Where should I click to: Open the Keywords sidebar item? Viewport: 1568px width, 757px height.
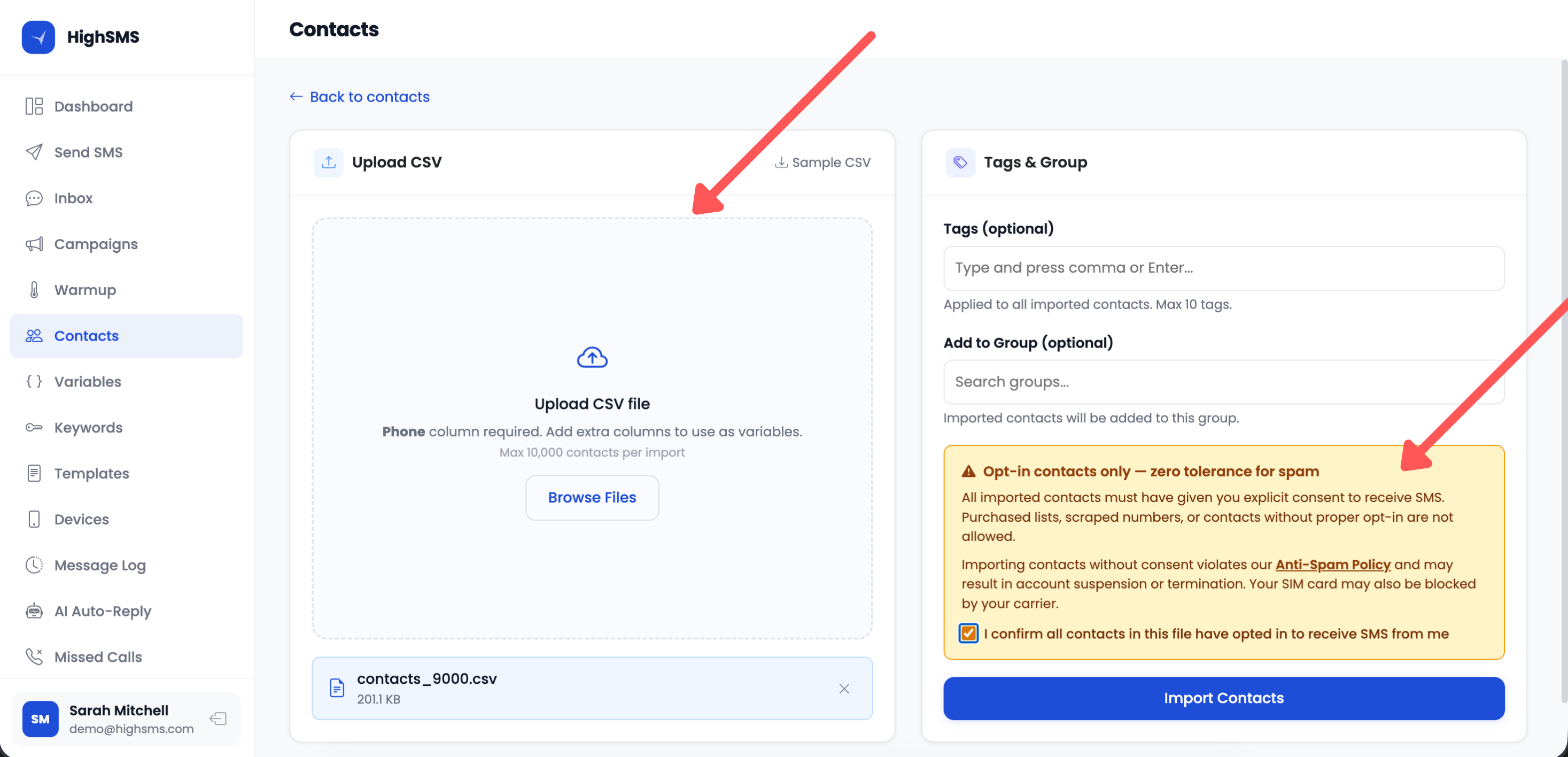pyautogui.click(x=88, y=428)
